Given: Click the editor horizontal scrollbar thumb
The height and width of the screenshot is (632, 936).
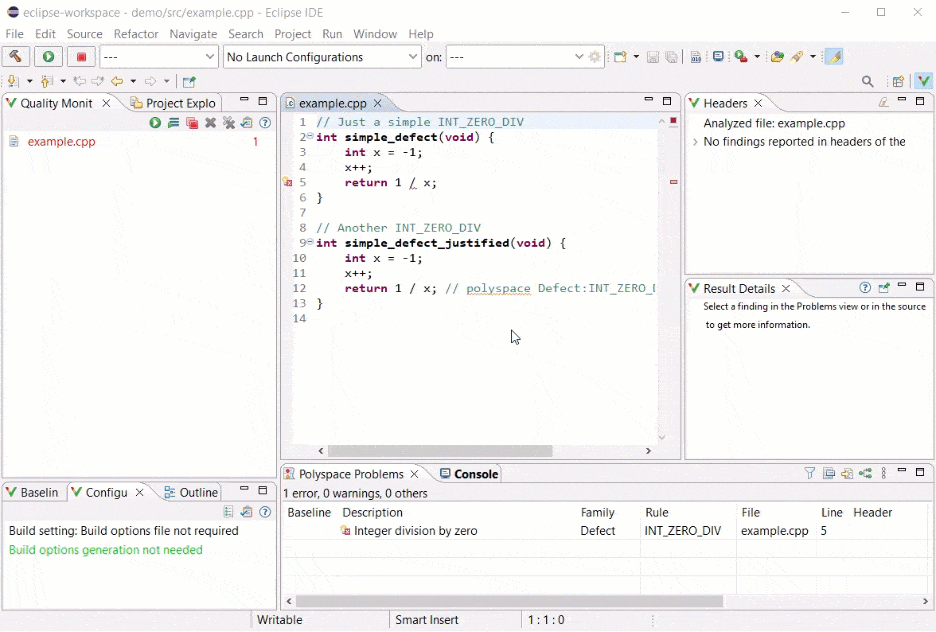Looking at the screenshot, I should [440, 451].
